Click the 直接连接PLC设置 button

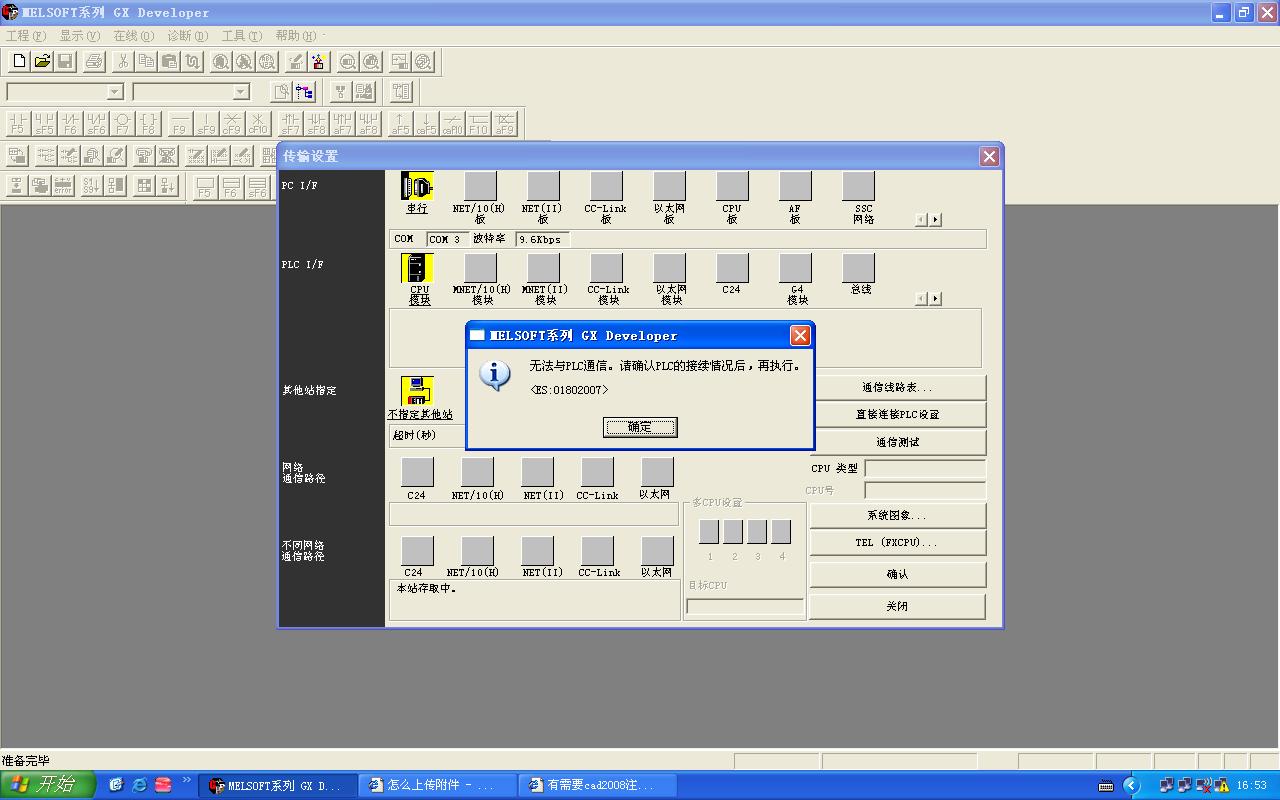897,414
